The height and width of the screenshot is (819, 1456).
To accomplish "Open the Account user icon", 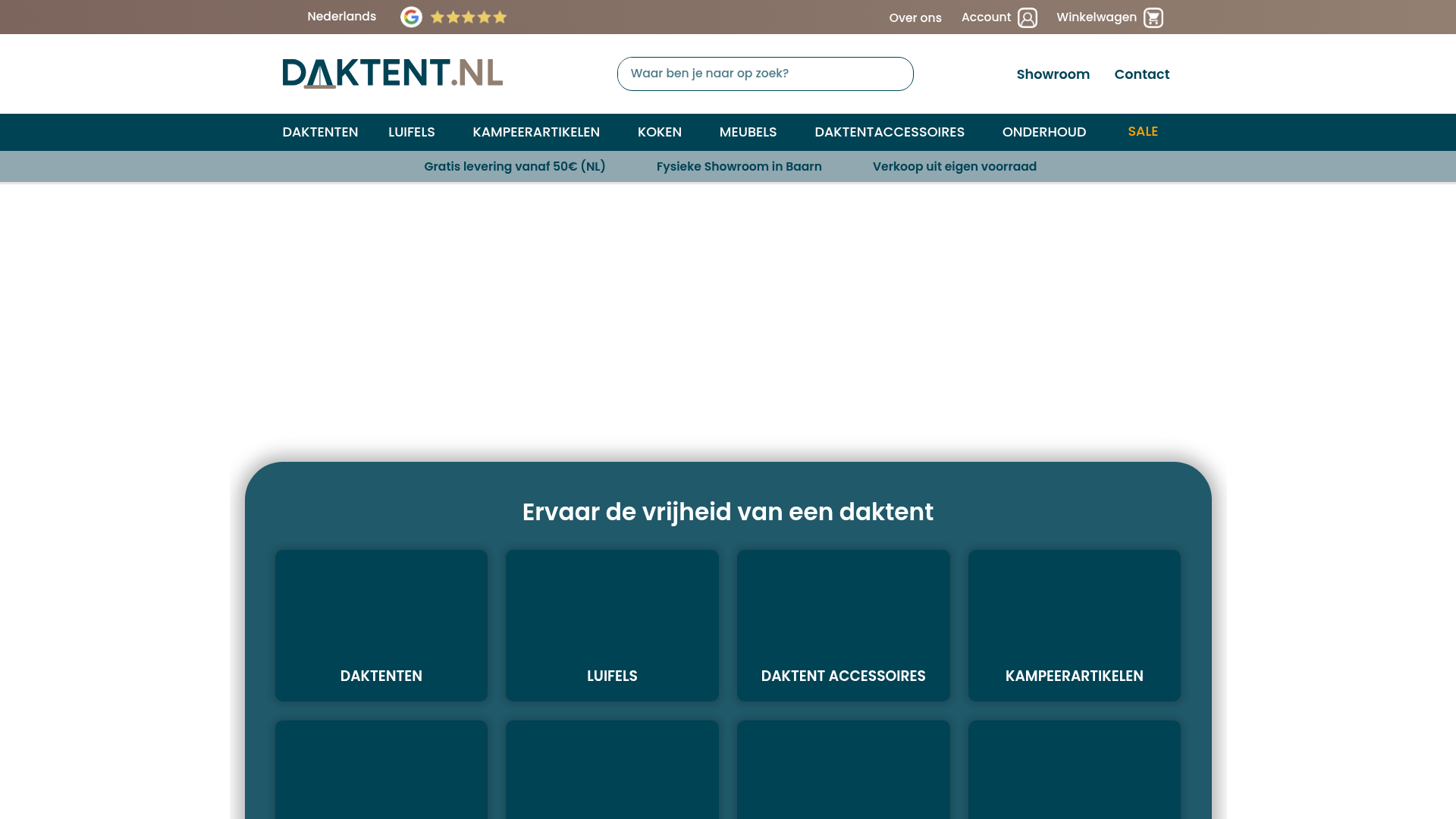I will (x=1027, y=17).
